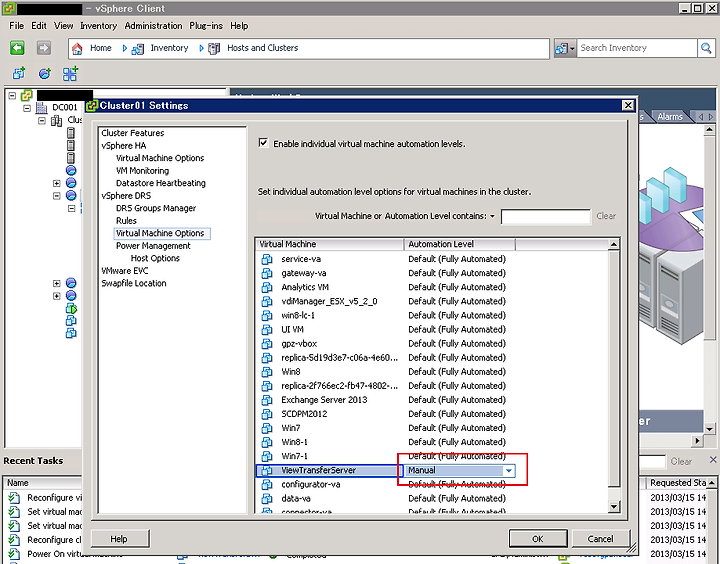Screen dimensions: 720x564
Task: Select VM Monitoring settings
Action: coord(142,171)
